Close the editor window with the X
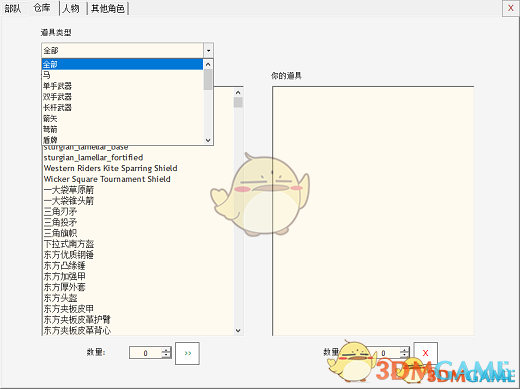Screen dimensions: 520x389 [x=510, y=8]
